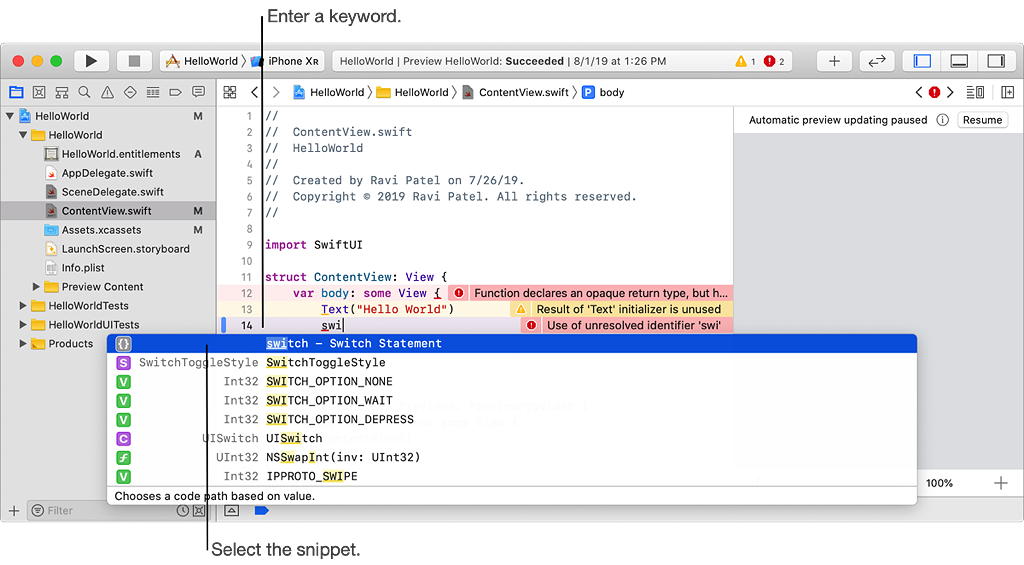Click error icon on line 12
The height and width of the screenshot is (565, 1024).
click(x=458, y=293)
